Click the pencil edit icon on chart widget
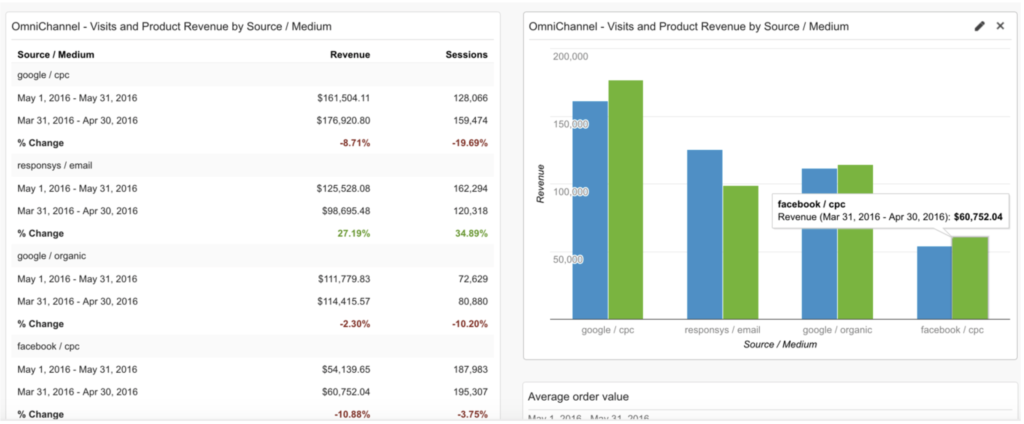Image resolution: width=1024 pixels, height=424 pixels. (x=979, y=26)
